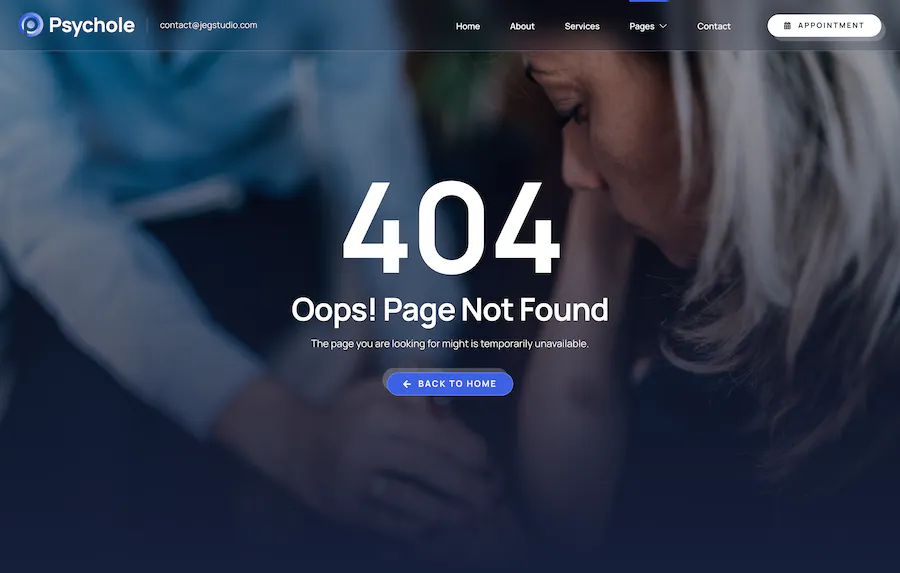This screenshot has width=900, height=573.
Task: Click the left arrow icon on Back to Home
Action: 407,384
